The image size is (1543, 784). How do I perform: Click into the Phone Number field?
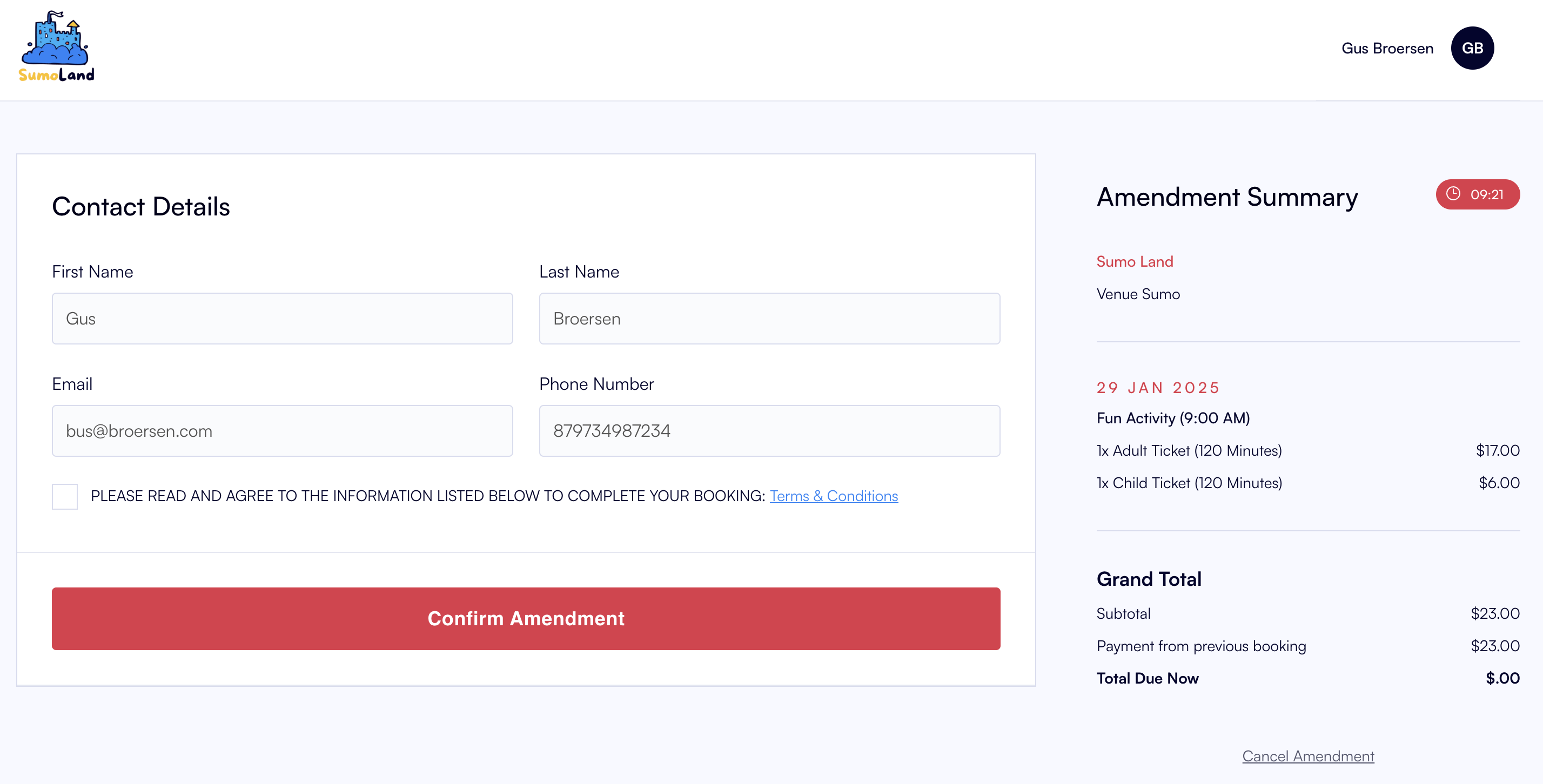pos(769,431)
